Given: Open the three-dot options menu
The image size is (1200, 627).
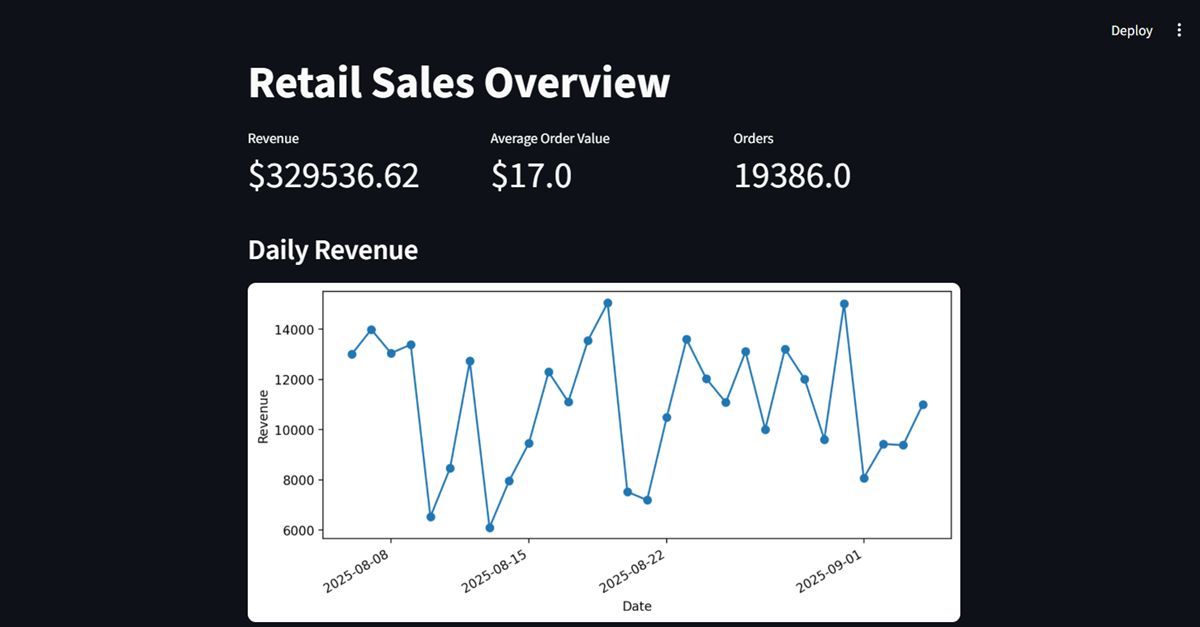Looking at the screenshot, I should [1179, 30].
